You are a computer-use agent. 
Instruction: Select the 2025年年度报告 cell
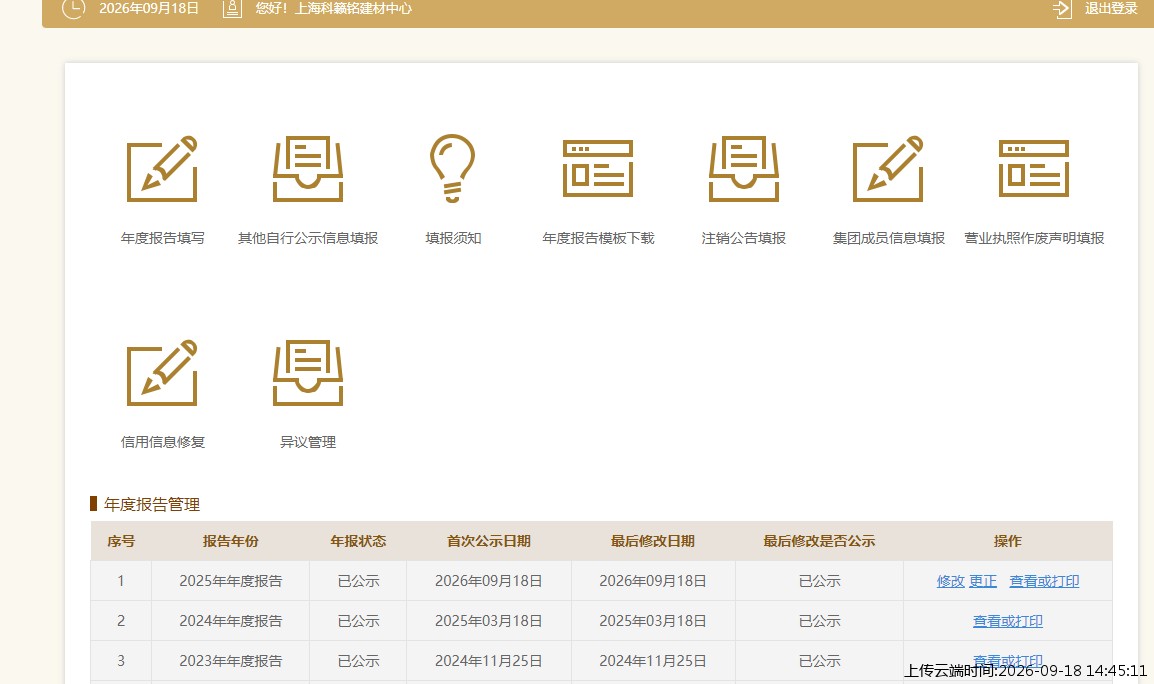coord(230,581)
